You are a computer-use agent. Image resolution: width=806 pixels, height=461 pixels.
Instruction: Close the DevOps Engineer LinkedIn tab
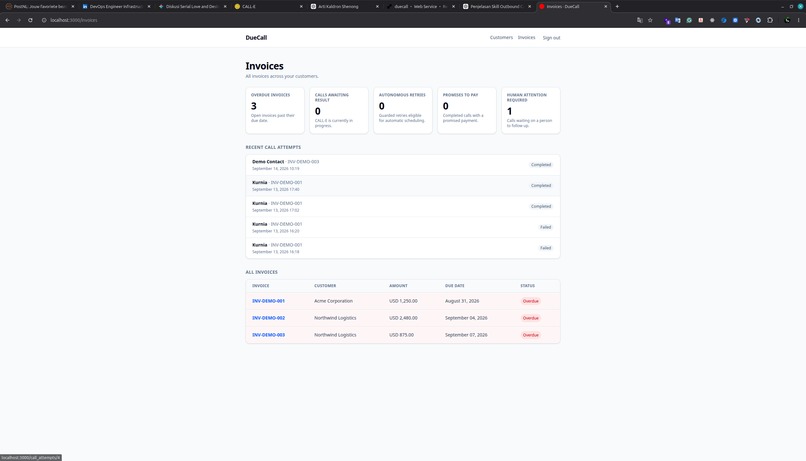[x=149, y=7]
